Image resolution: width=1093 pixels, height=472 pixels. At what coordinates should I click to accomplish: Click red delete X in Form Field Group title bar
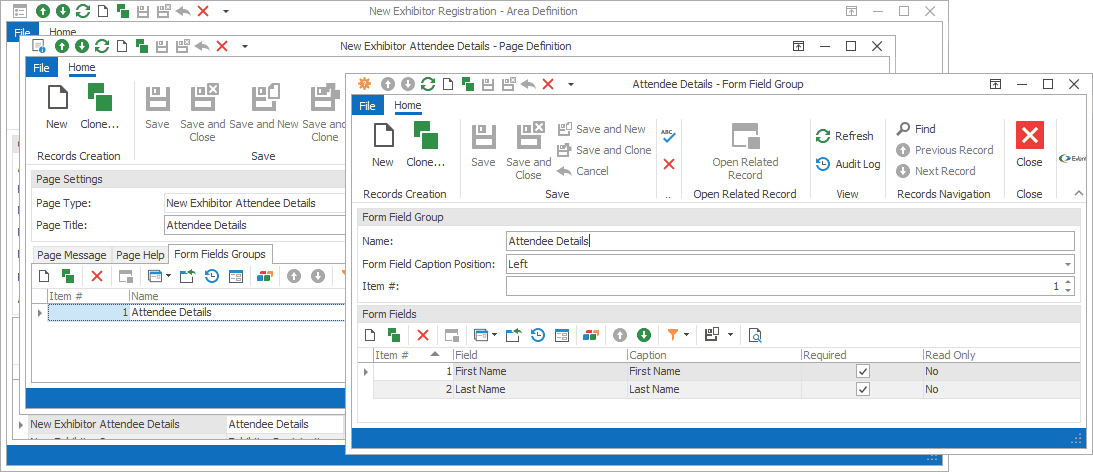548,84
